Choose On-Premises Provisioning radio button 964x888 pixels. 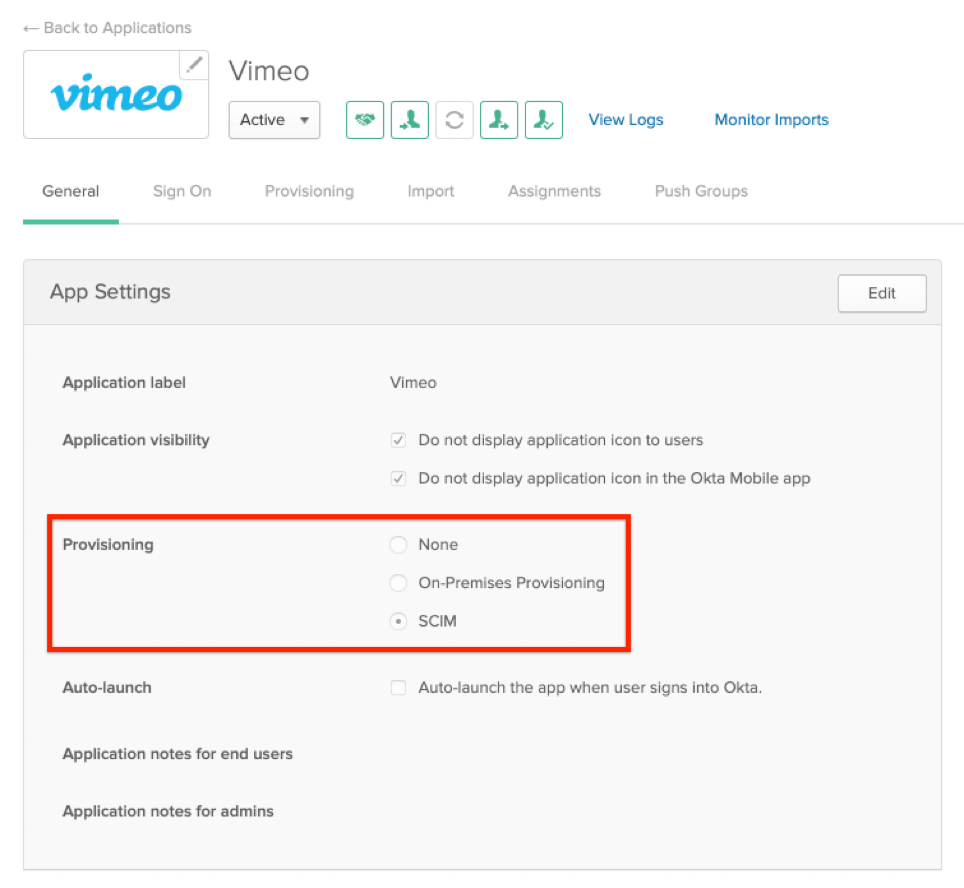399,583
